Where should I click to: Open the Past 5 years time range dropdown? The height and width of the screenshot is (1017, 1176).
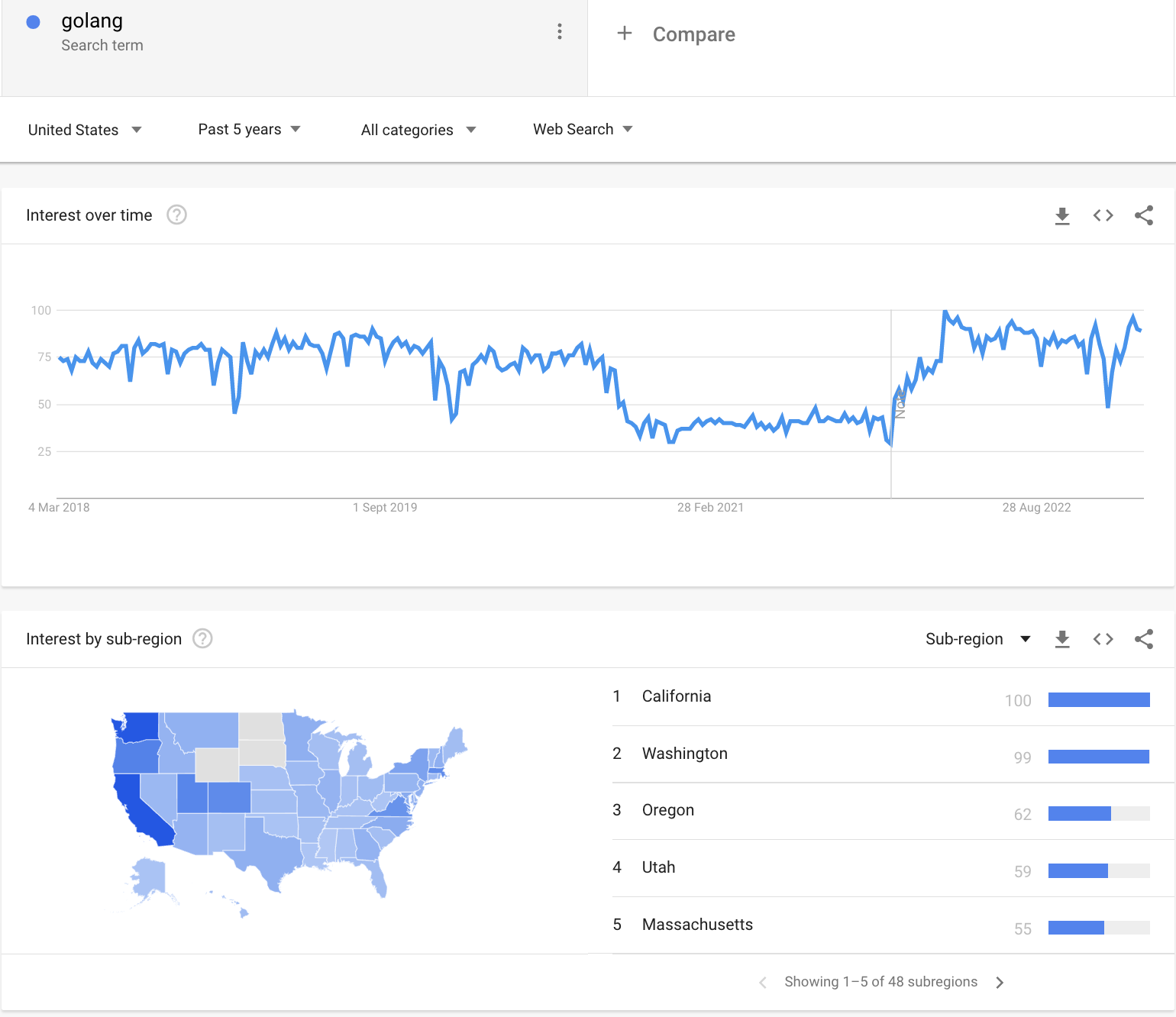249,129
